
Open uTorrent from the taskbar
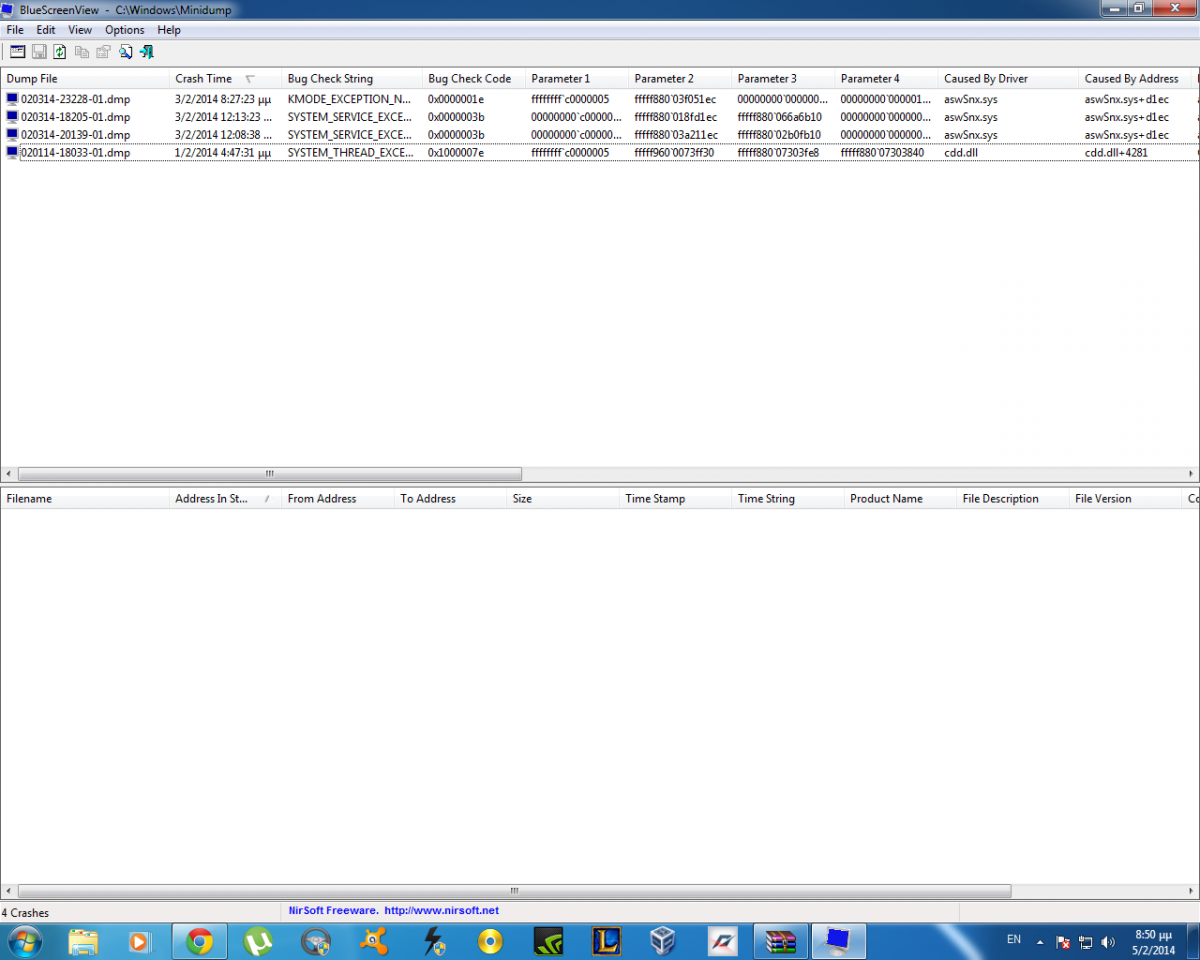[258, 941]
